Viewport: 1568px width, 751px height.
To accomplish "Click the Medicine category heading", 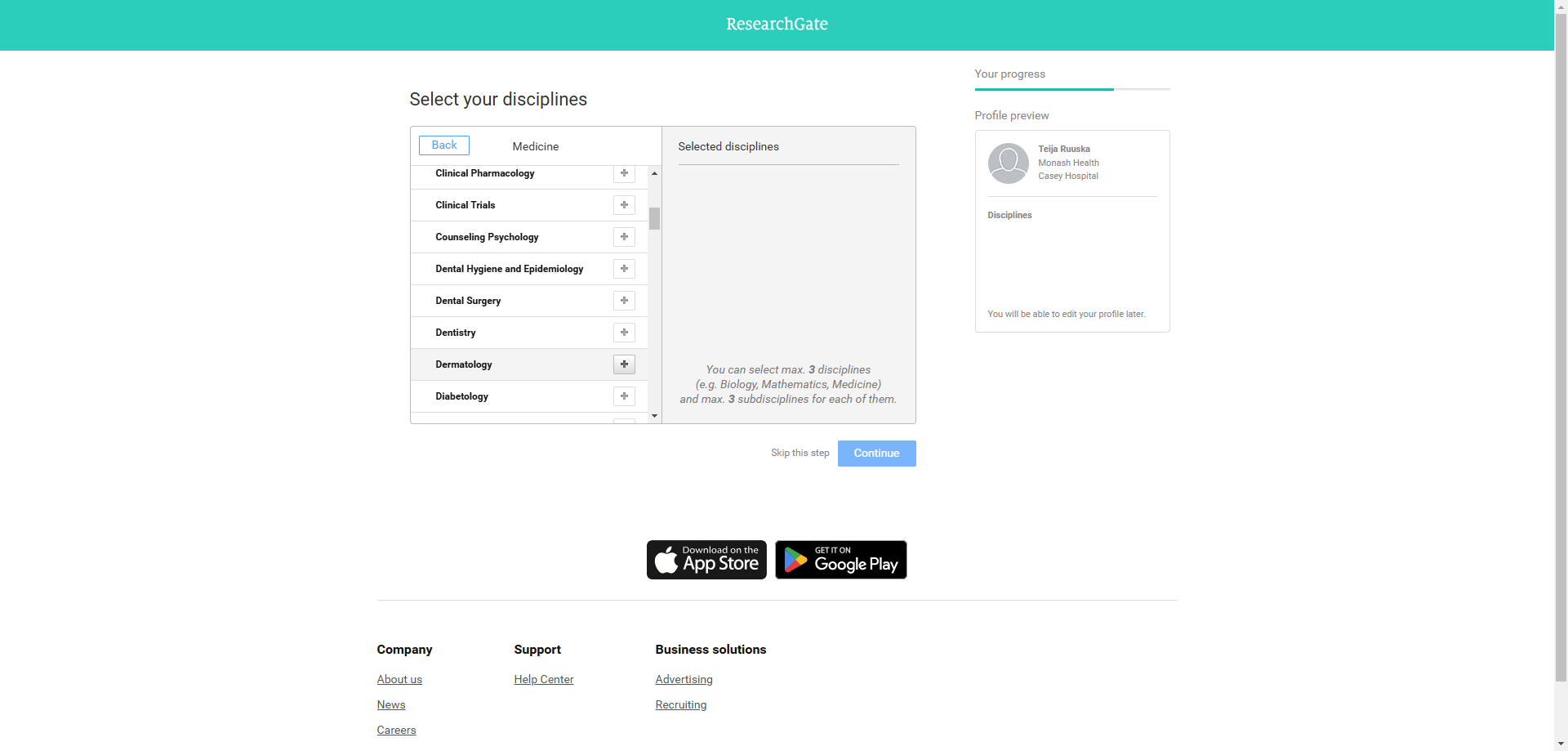I will pos(536,146).
